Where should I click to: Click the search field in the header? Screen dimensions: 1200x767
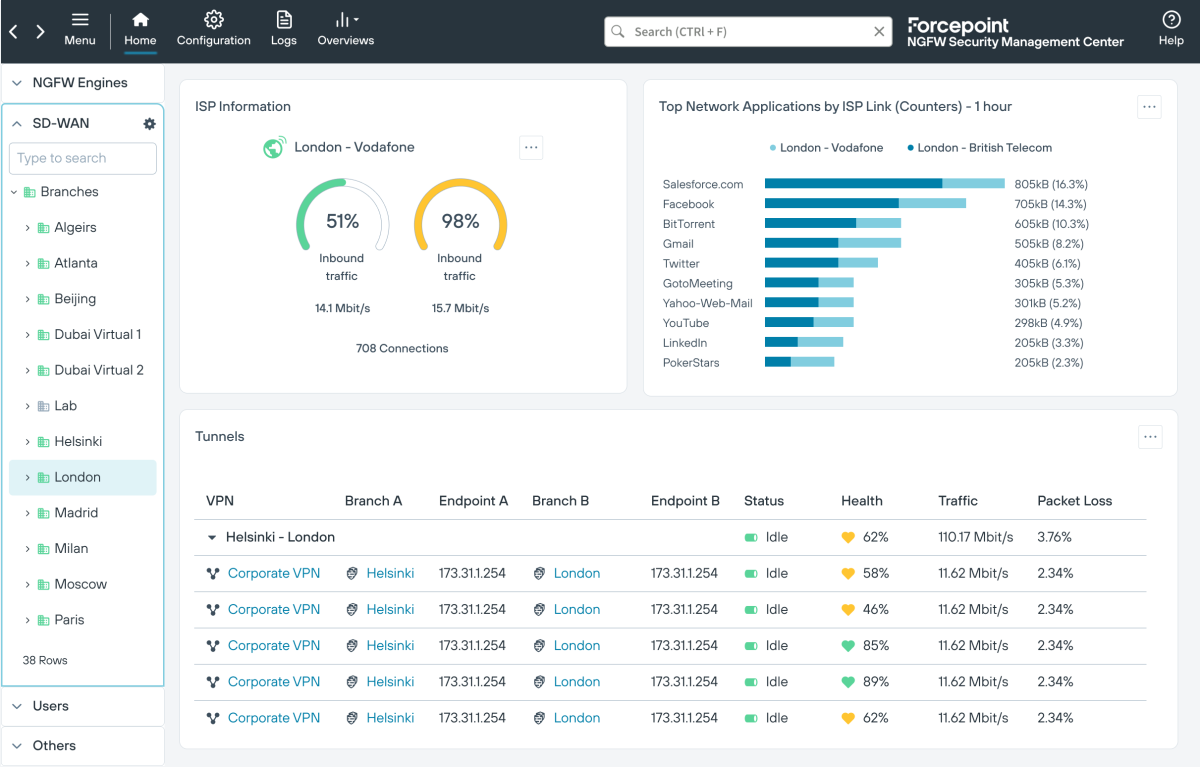pos(748,32)
